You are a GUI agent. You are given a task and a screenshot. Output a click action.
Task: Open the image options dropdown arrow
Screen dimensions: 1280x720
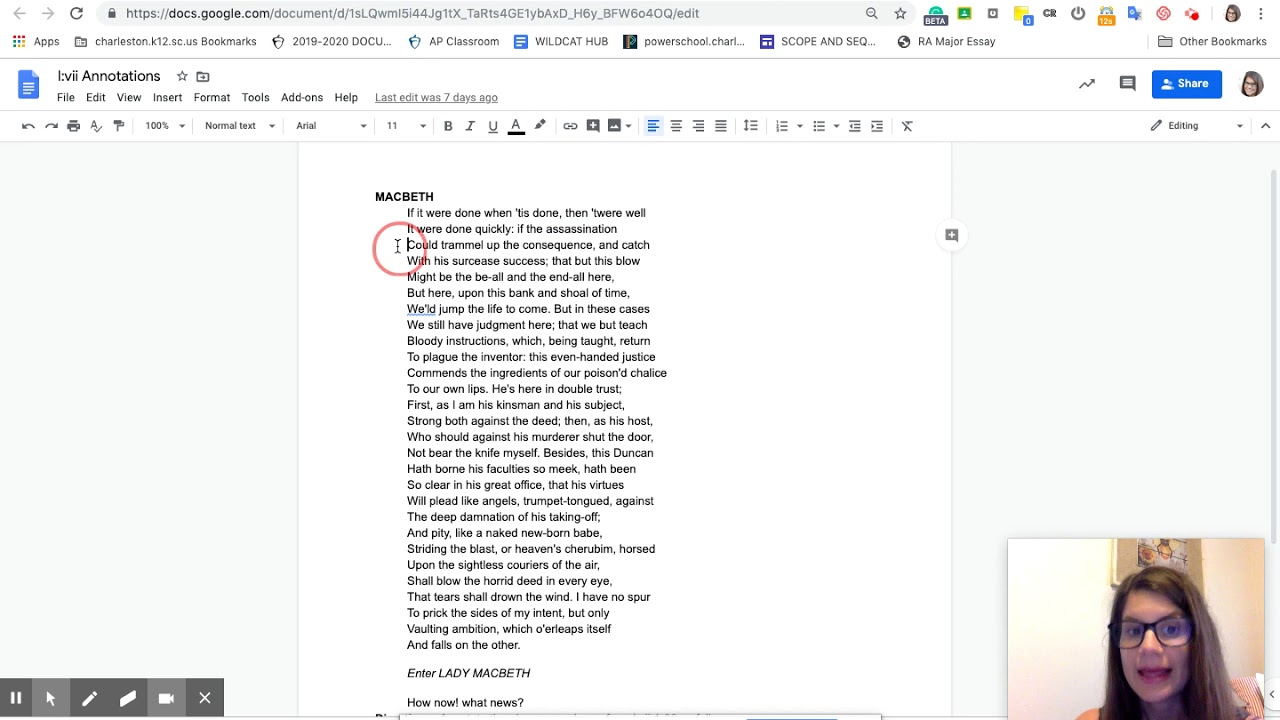pos(628,126)
